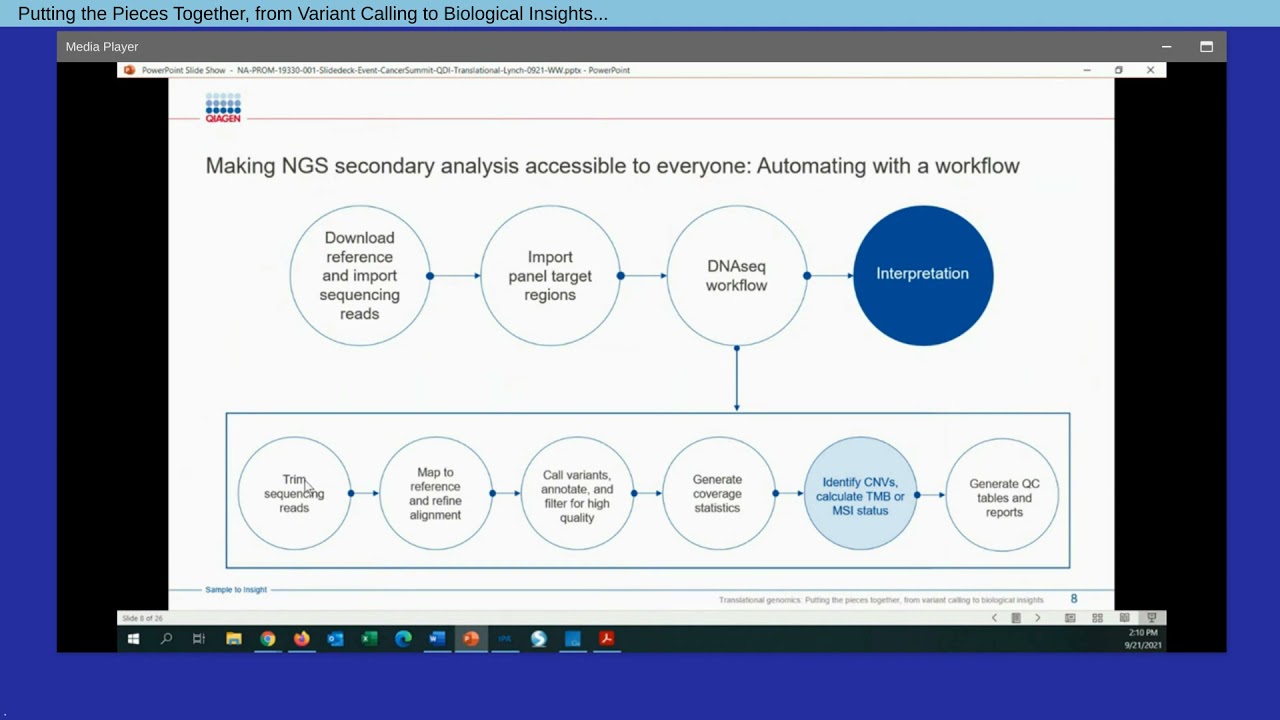Click the QIAGEN logo on slide

click(223, 108)
